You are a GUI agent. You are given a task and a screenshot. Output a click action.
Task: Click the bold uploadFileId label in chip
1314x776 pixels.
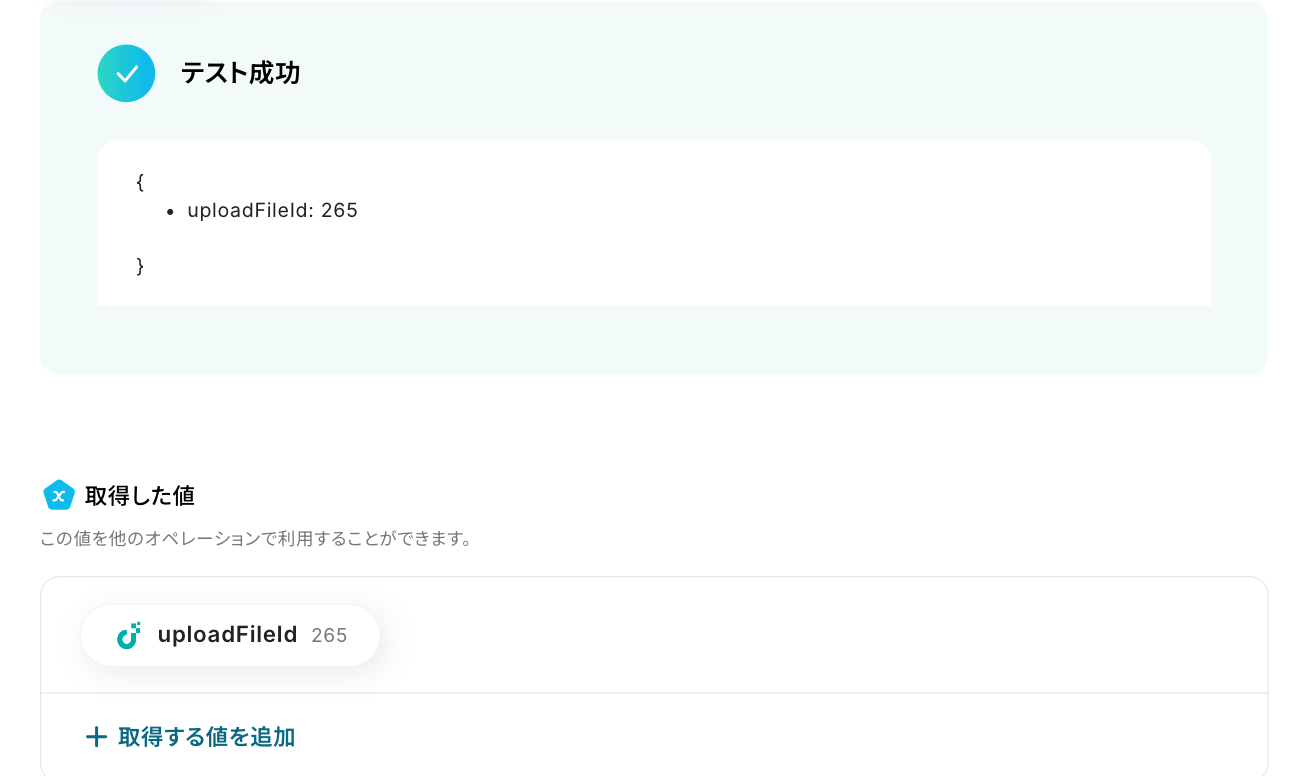point(227,634)
